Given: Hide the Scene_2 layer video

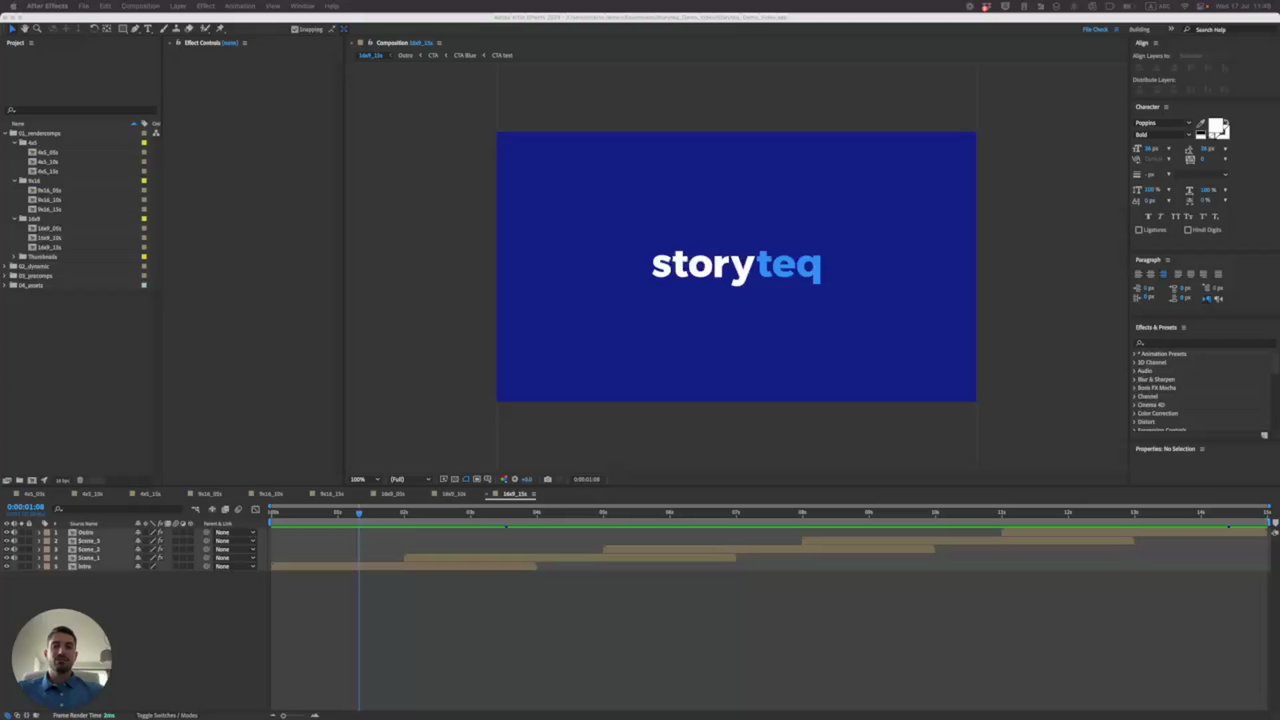Looking at the screenshot, I should coord(7,549).
